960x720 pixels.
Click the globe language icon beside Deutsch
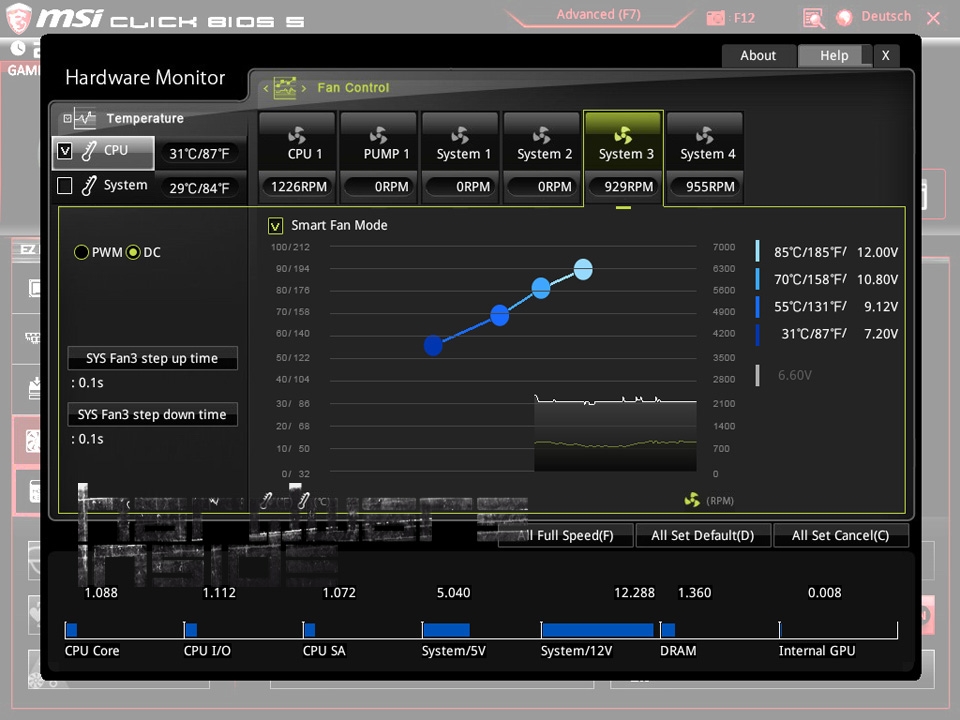[844, 18]
